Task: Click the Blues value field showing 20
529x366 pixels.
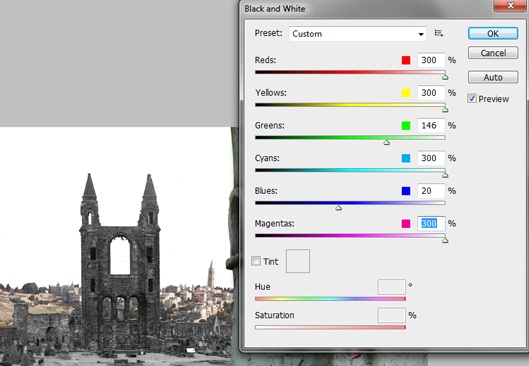Action: [431, 191]
